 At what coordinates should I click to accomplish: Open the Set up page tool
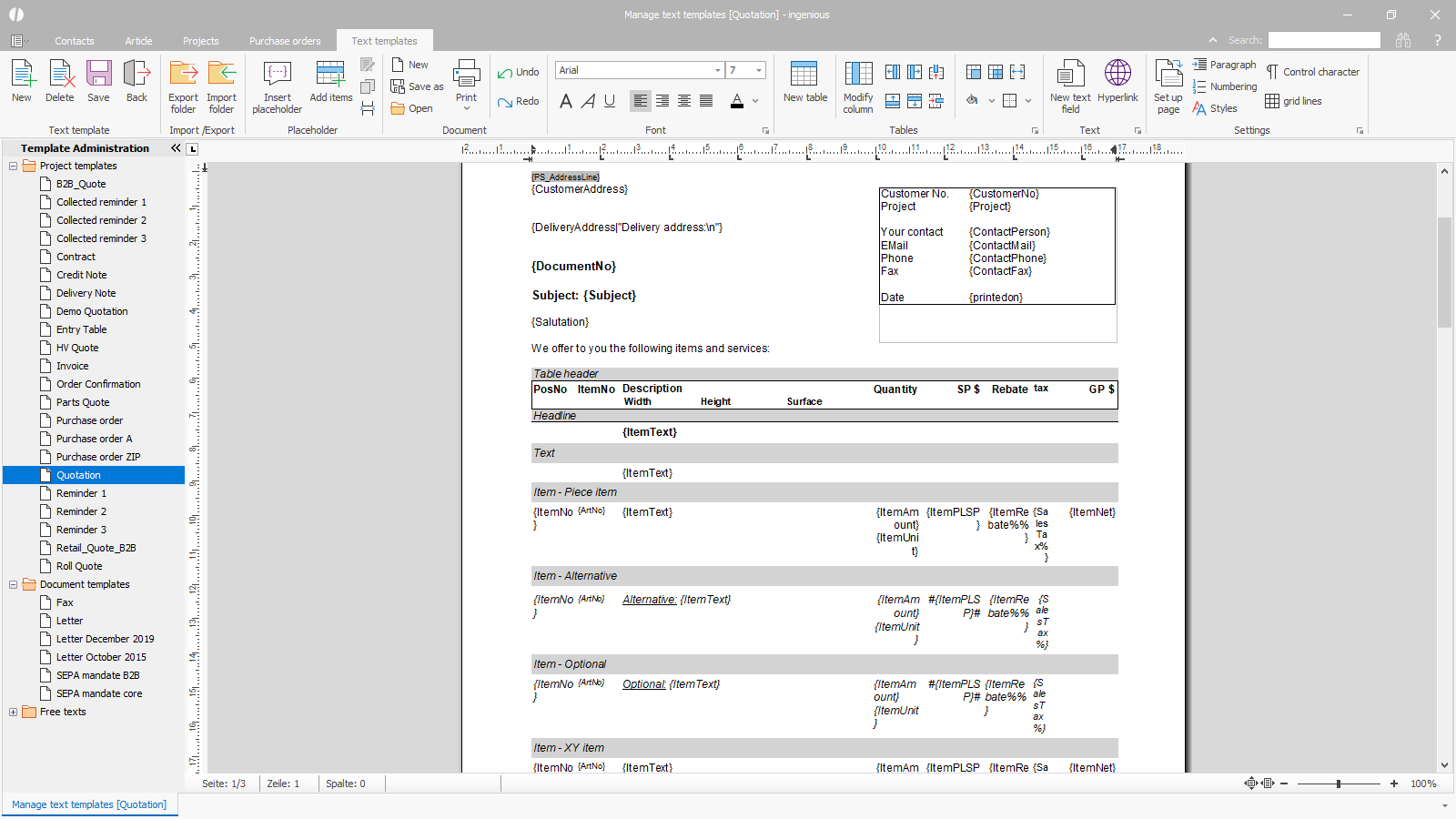[1168, 75]
